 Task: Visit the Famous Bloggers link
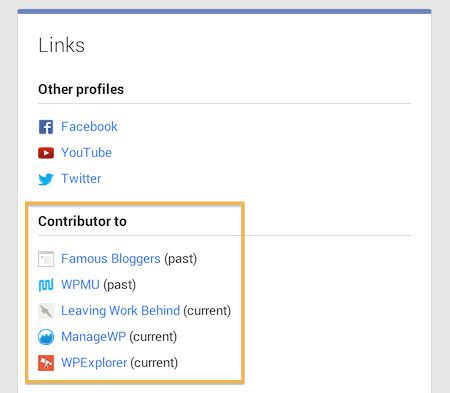[111, 259]
